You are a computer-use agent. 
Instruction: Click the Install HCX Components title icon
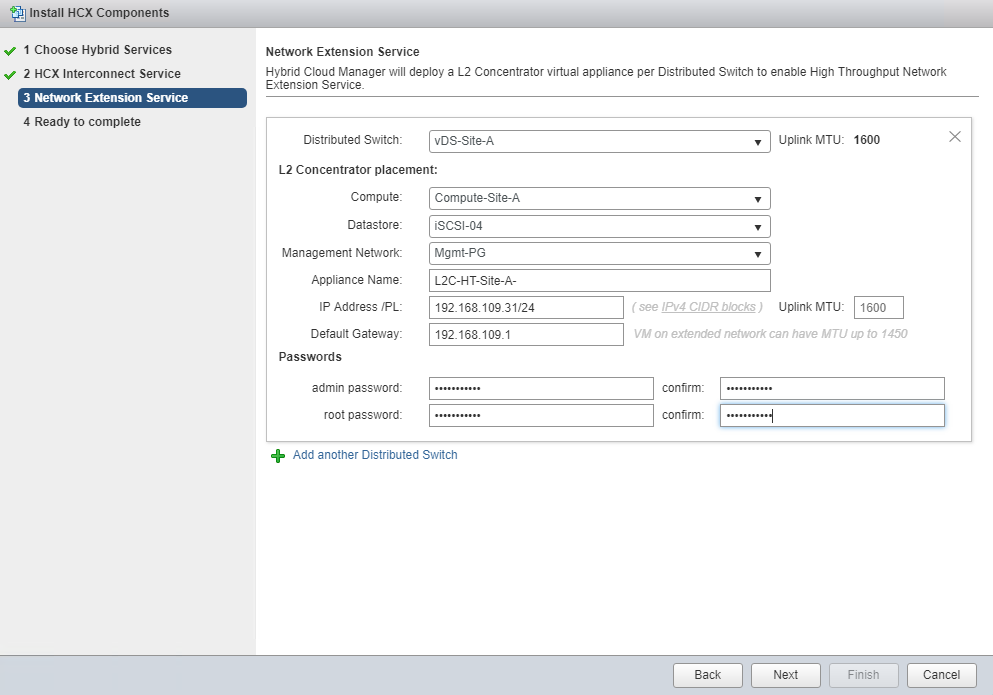tap(17, 13)
